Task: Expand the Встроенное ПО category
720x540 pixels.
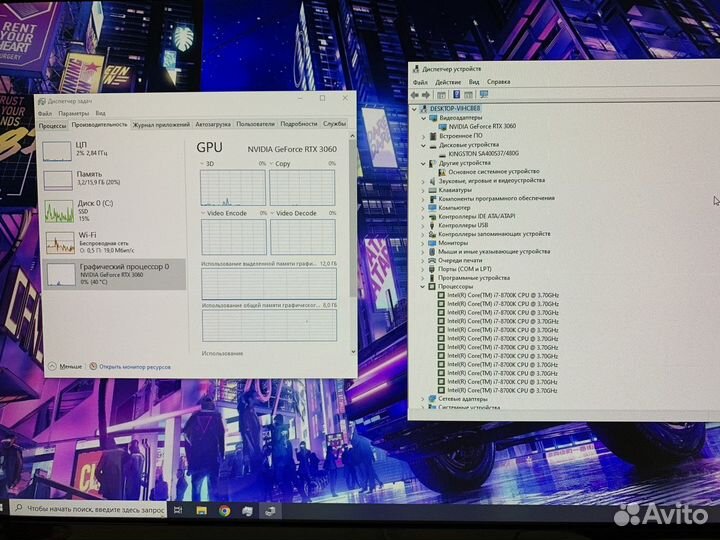Action: (423, 136)
